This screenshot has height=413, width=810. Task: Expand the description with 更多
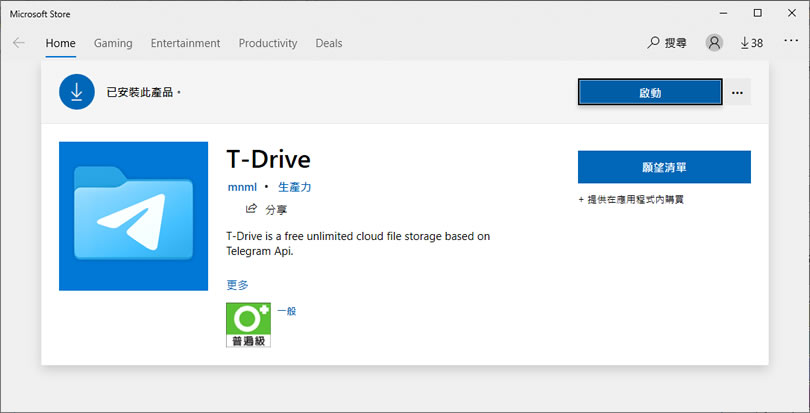tap(238, 285)
